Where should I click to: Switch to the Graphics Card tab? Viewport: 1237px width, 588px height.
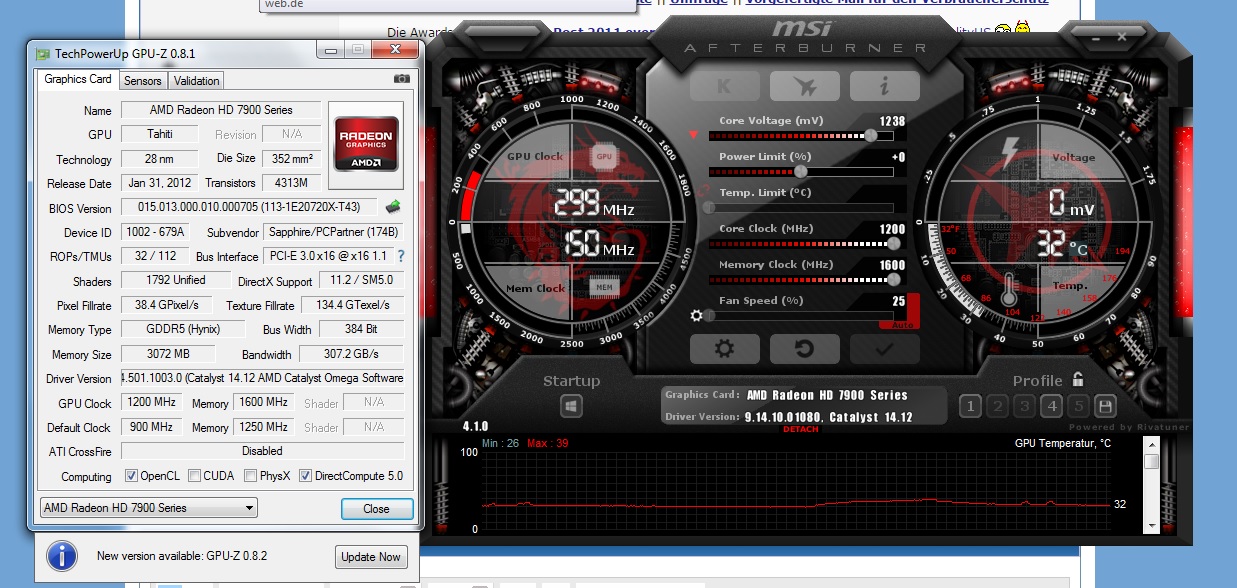(78, 79)
